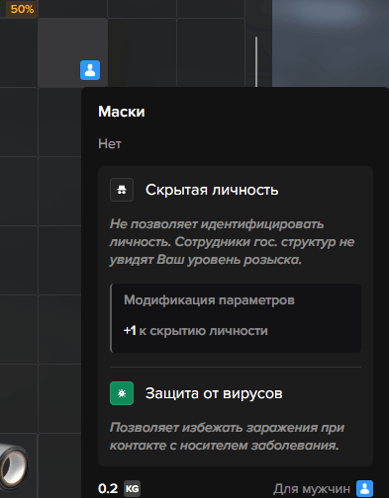The height and width of the screenshot is (498, 389).
Task: Click the 0.2 weight value
Action: pos(108,489)
